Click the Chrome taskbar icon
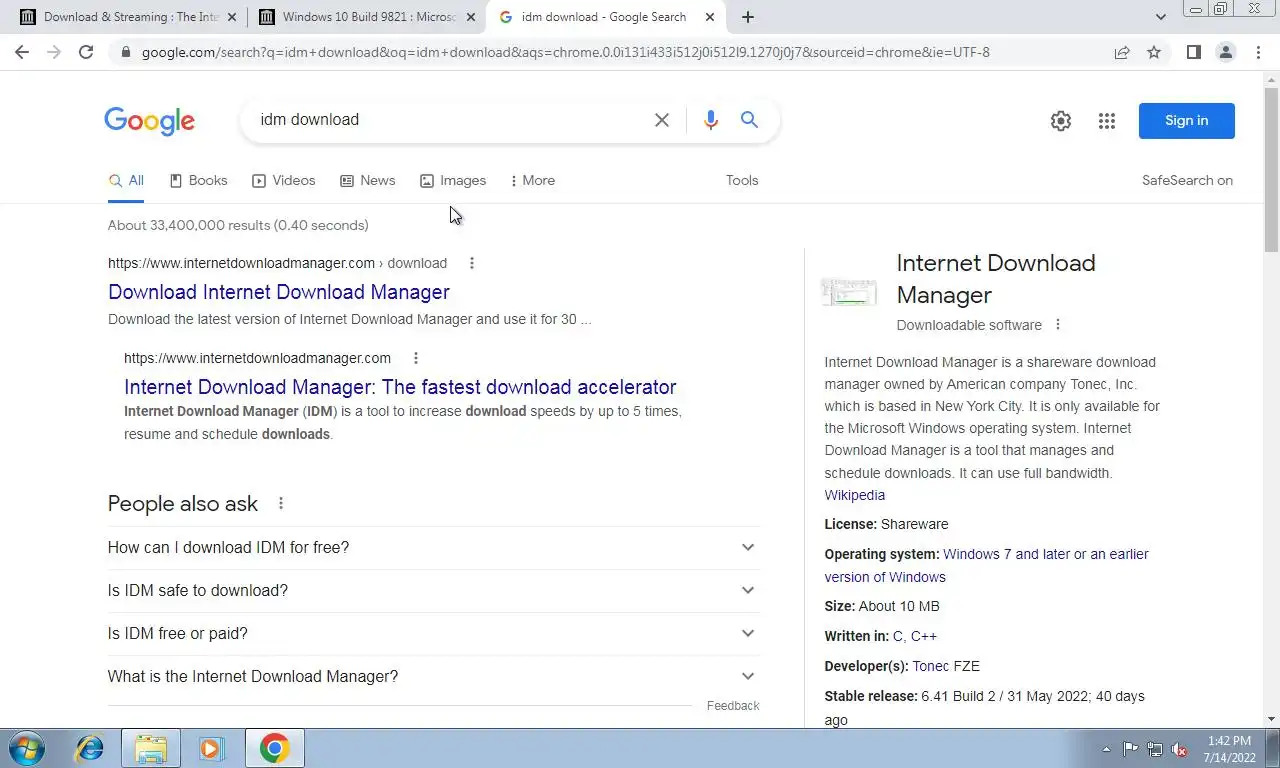Viewport: 1280px width, 768px height. [274, 748]
